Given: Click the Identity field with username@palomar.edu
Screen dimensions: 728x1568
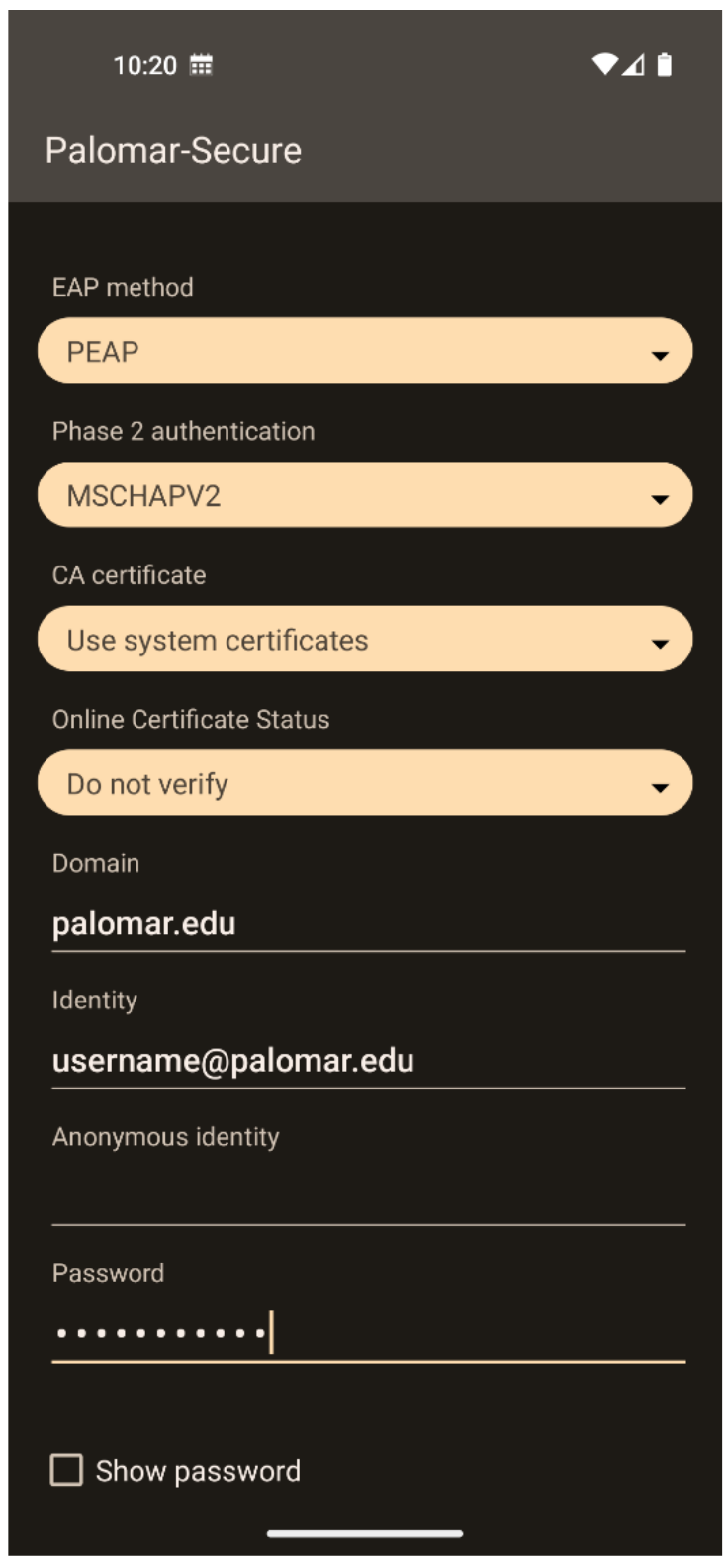Looking at the screenshot, I should (368, 1061).
